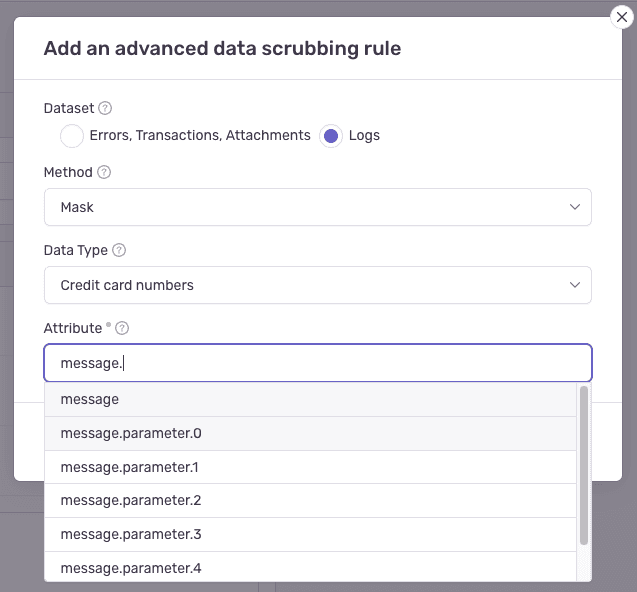
Task: Open the Method dropdown showing Mask
Action: click(317, 207)
